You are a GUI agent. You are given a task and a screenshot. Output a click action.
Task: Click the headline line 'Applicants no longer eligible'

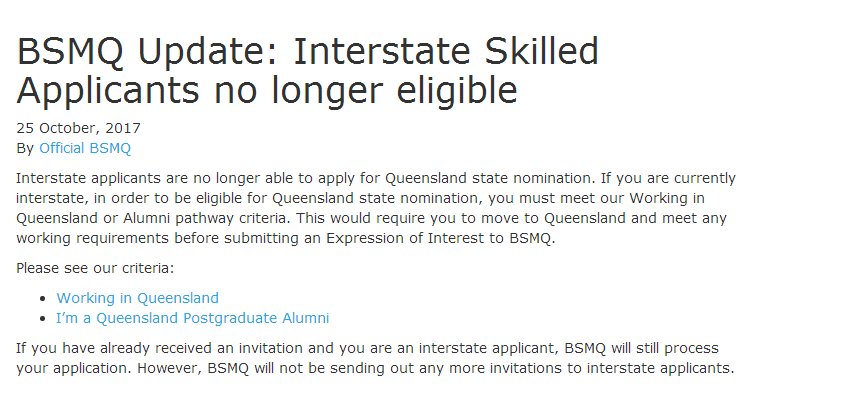[x=267, y=90]
